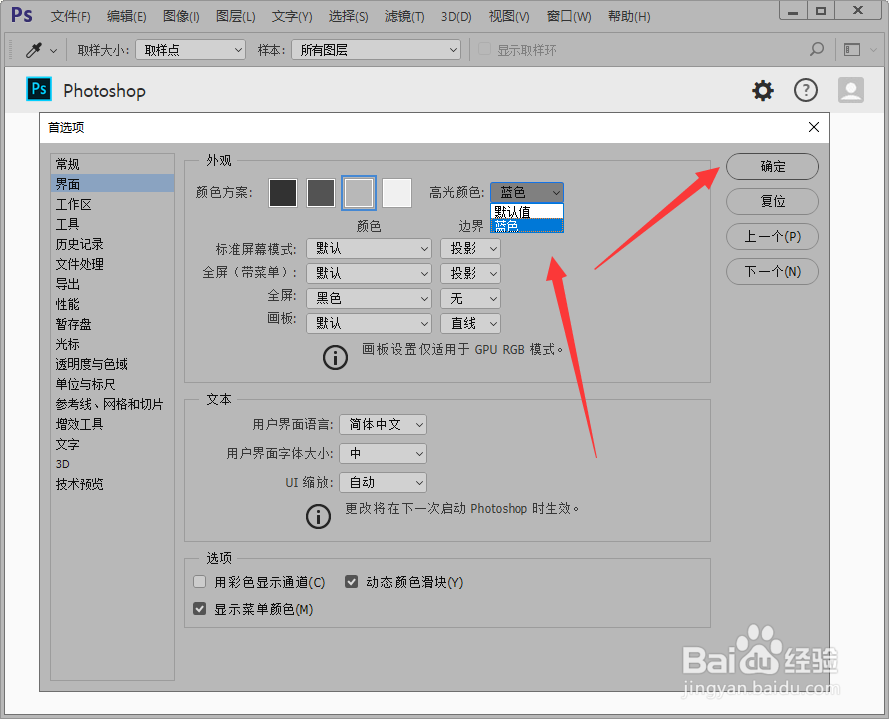Click the blue Ps logo beside Photoshop

39,89
